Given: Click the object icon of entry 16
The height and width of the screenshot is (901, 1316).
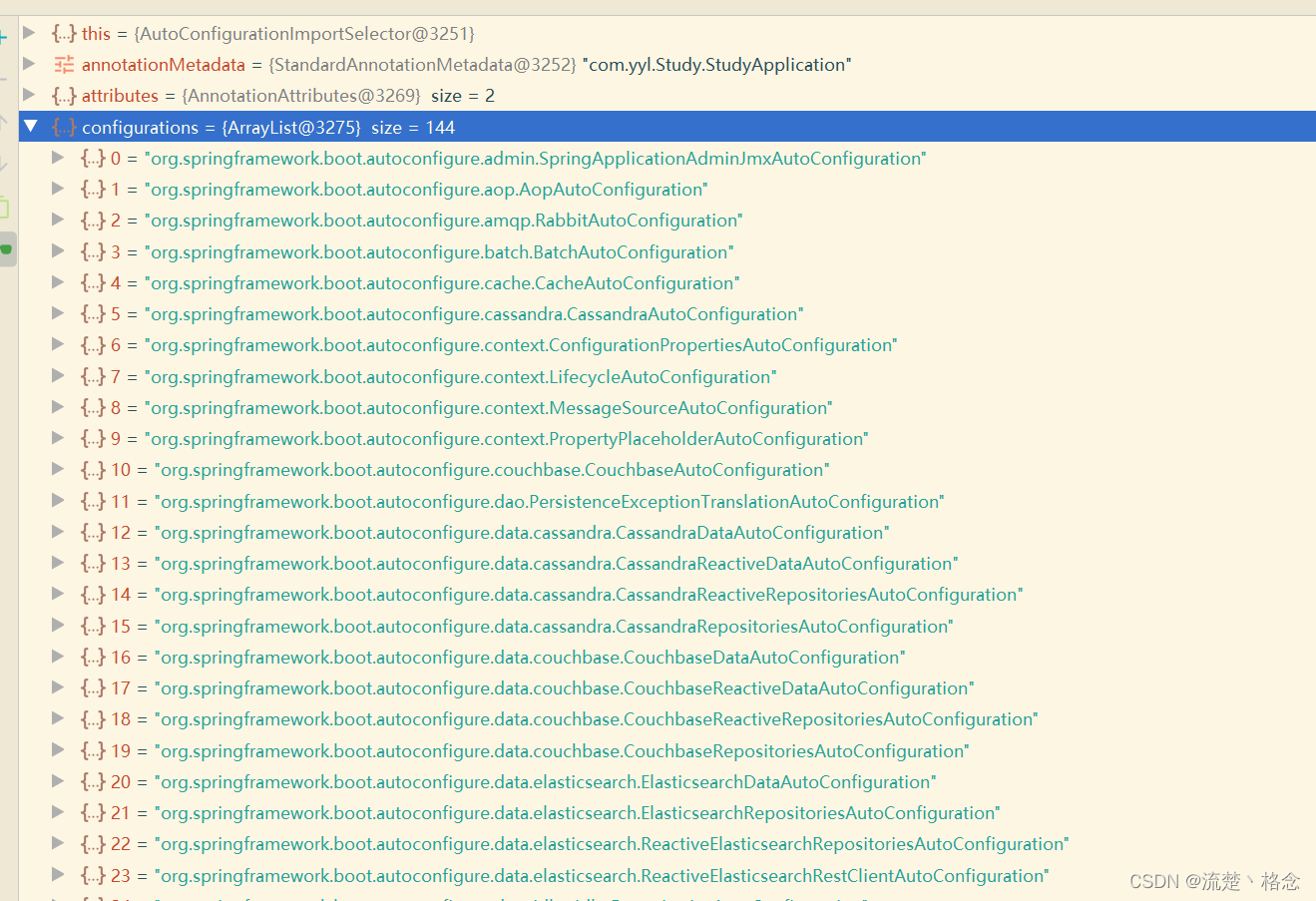Looking at the screenshot, I should point(93,658).
